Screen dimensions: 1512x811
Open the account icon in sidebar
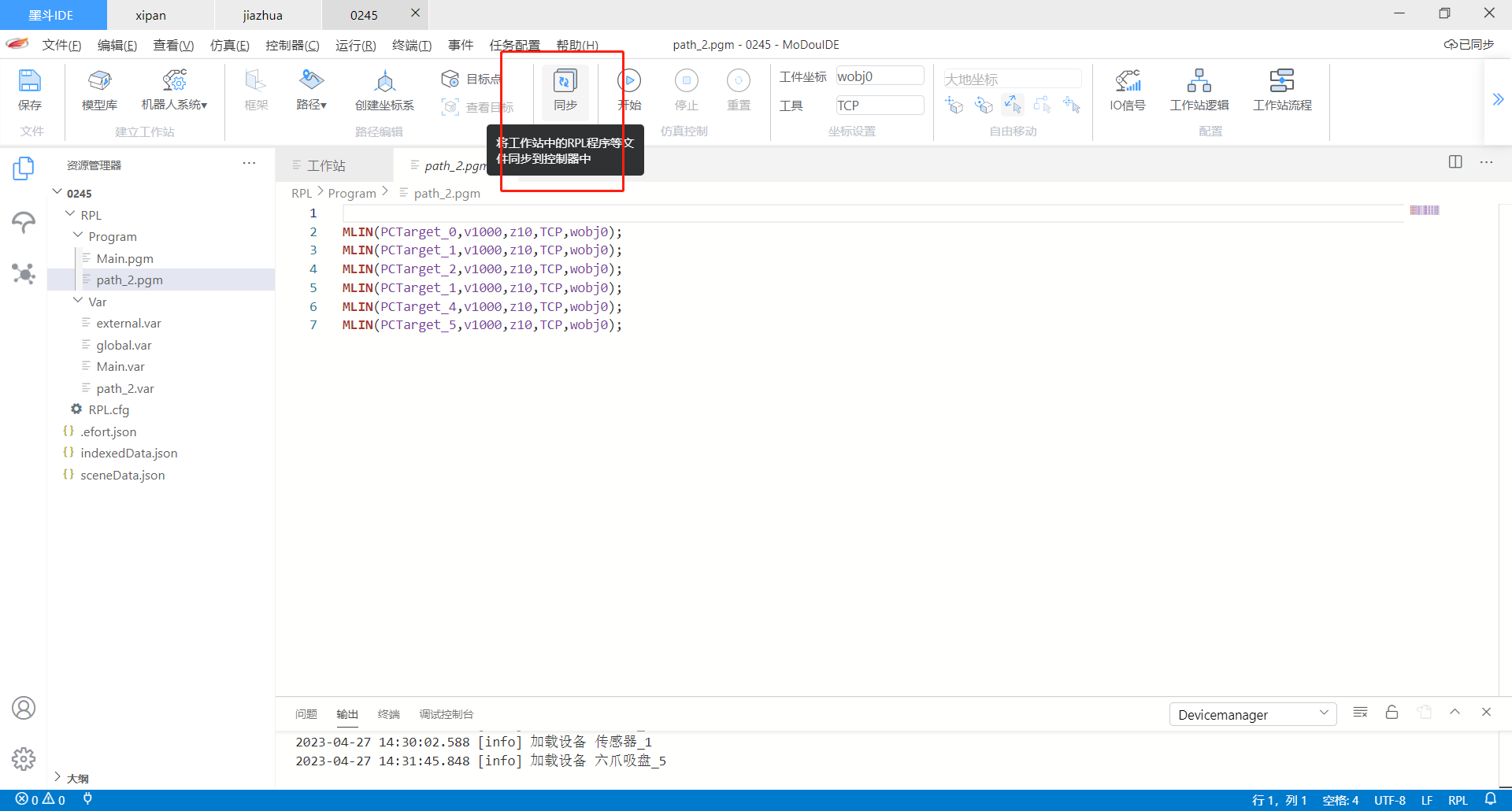[x=24, y=708]
